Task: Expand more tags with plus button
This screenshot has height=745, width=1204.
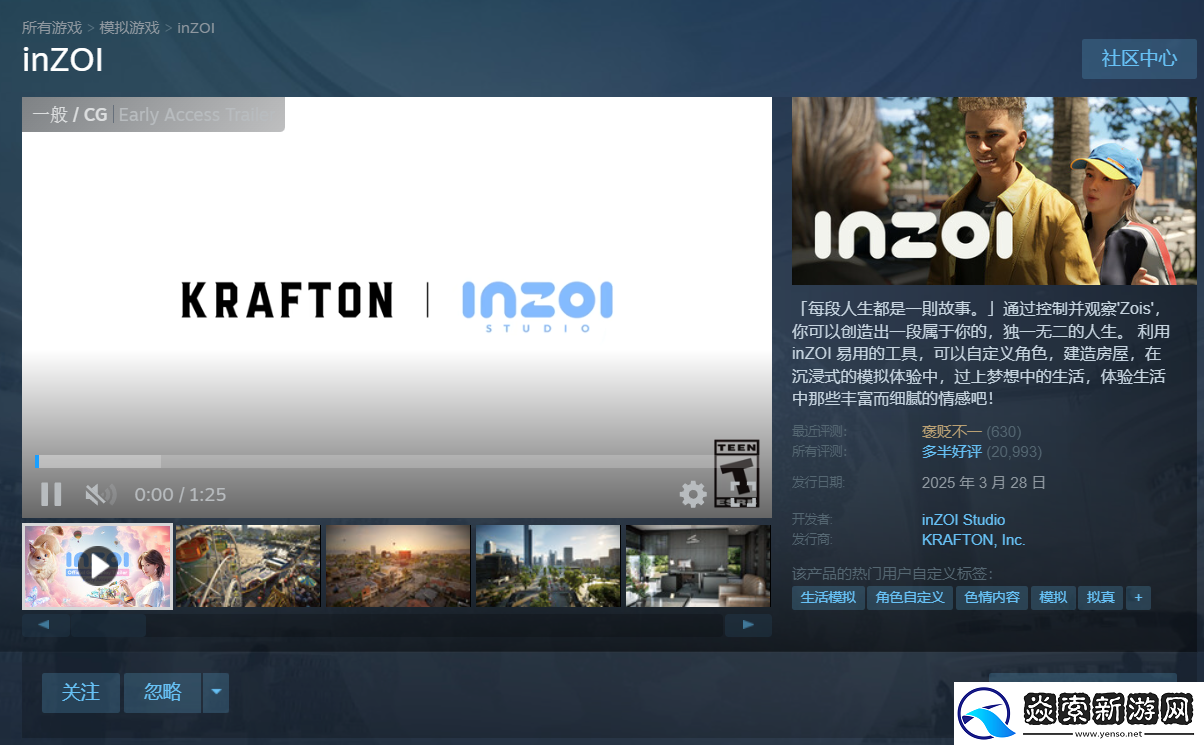Action: 1137,598
